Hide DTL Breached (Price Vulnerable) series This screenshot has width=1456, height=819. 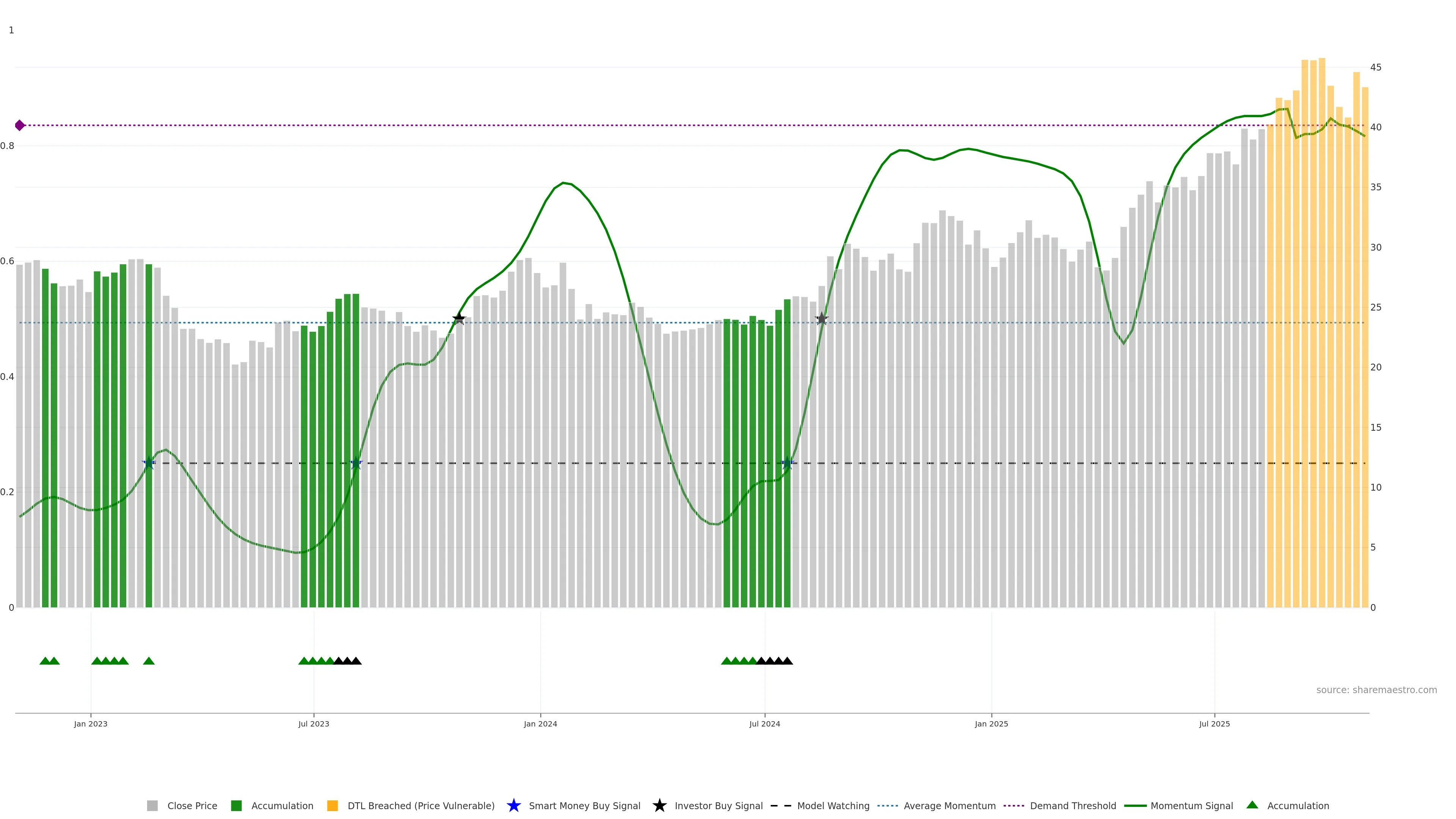click(x=420, y=805)
